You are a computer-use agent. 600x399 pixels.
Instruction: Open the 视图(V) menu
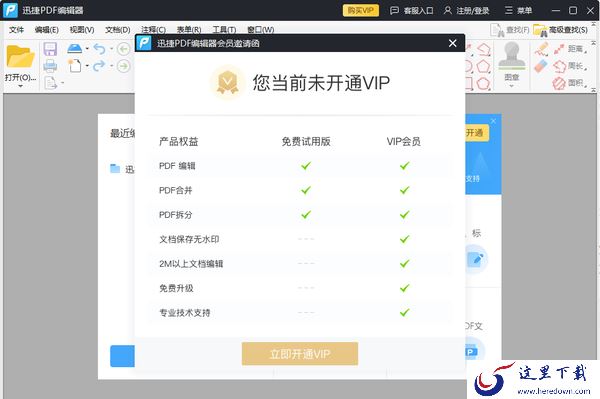click(82, 29)
